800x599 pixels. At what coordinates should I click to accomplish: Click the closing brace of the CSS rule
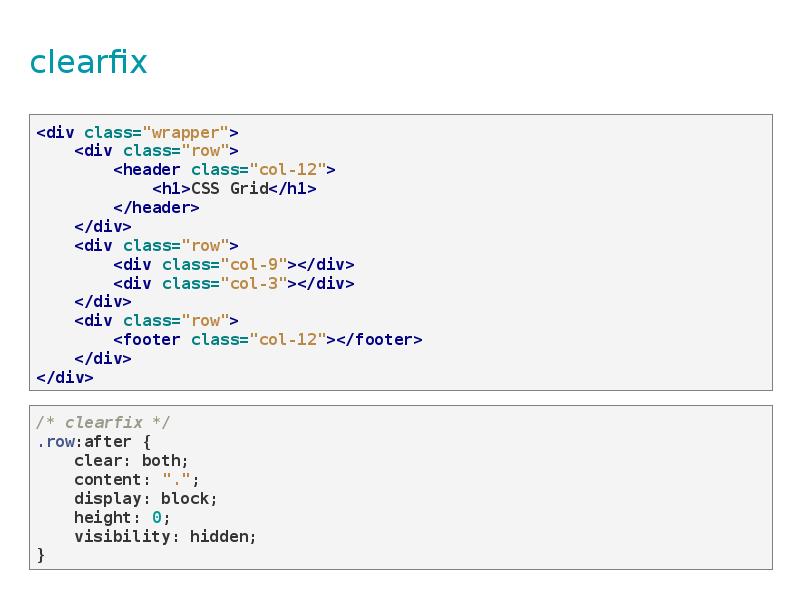pos(41,555)
